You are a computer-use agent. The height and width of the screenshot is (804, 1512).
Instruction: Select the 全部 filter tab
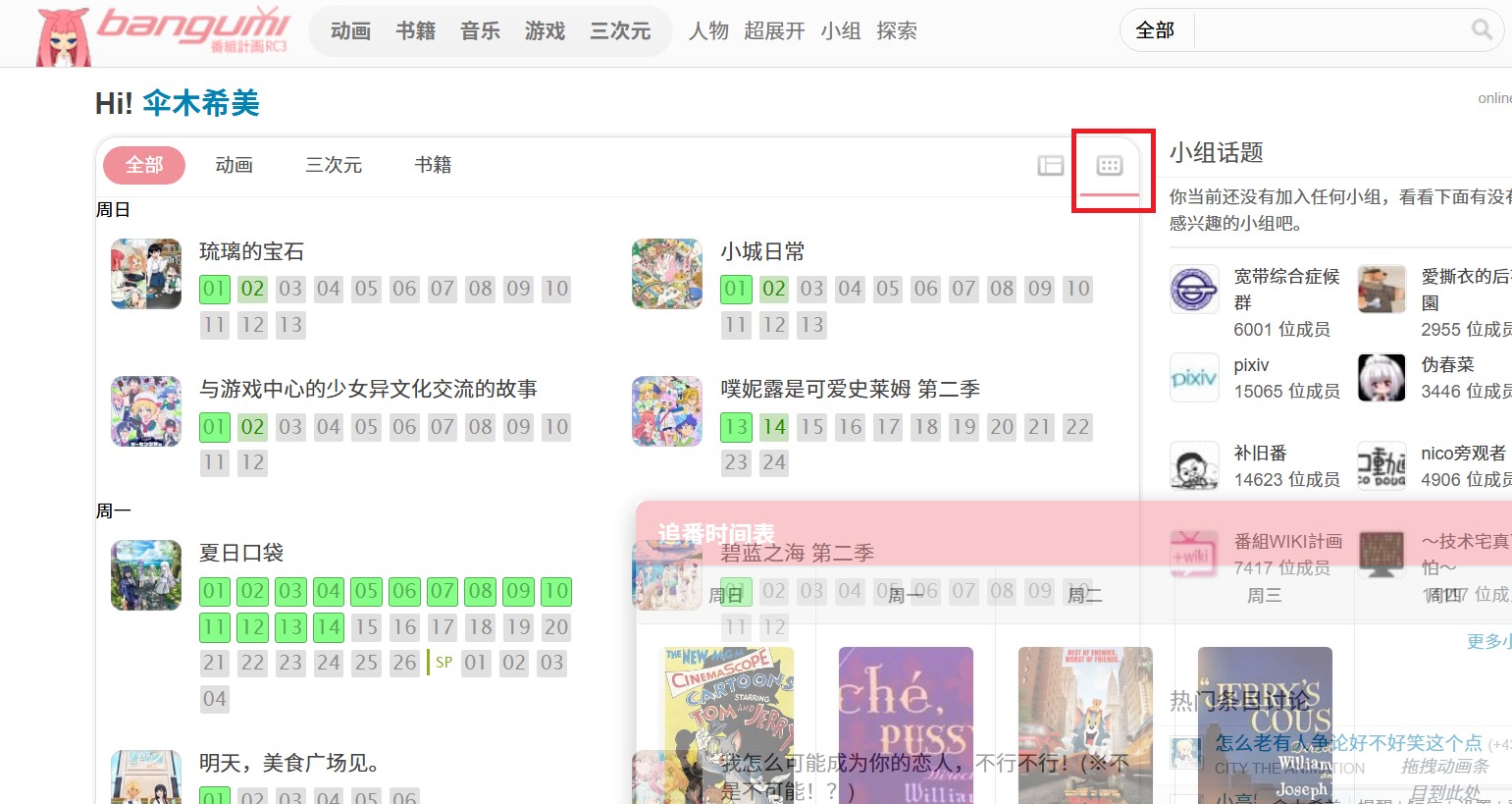(x=144, y=165)
